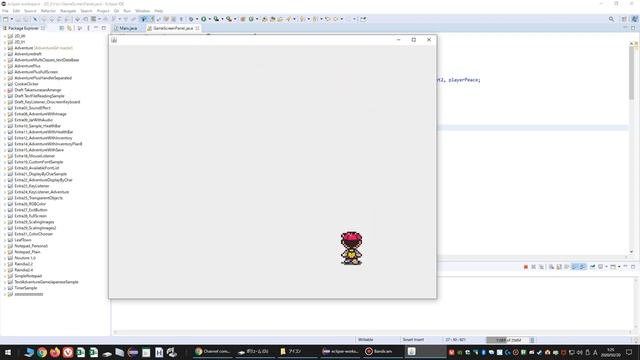Clear the console output icon
The width and height of the screenshot is (640, 360).
551,267
